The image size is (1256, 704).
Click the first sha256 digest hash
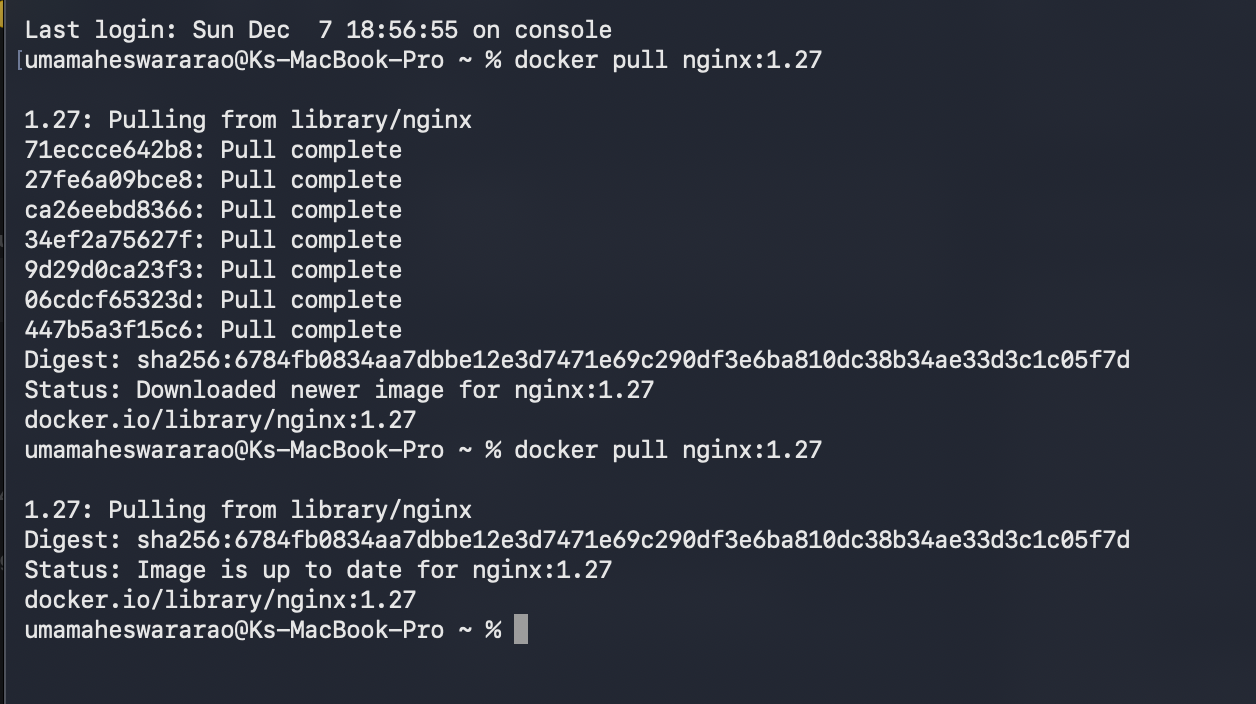point(633,360)
